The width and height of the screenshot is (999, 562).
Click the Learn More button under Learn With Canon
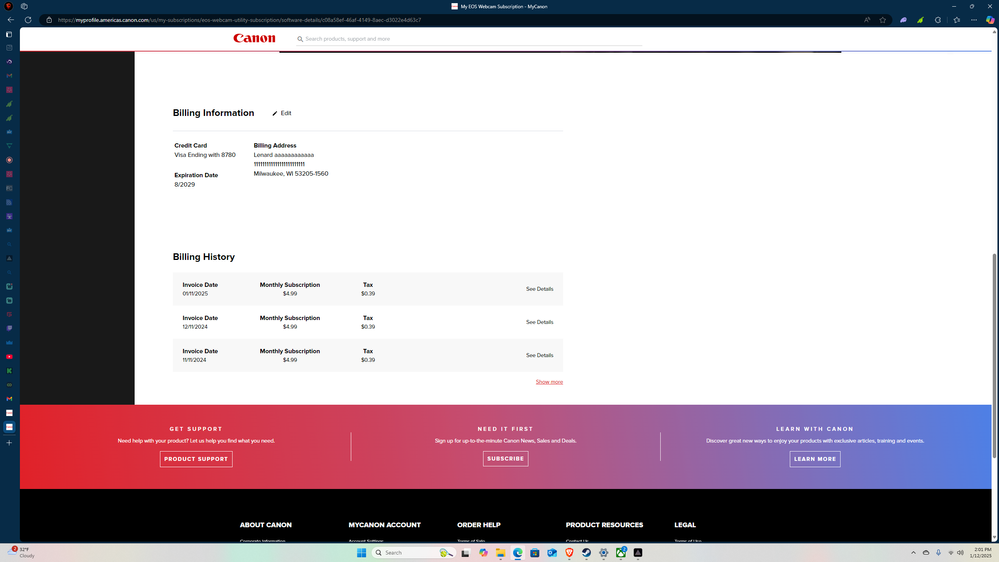tap(815, 459)
